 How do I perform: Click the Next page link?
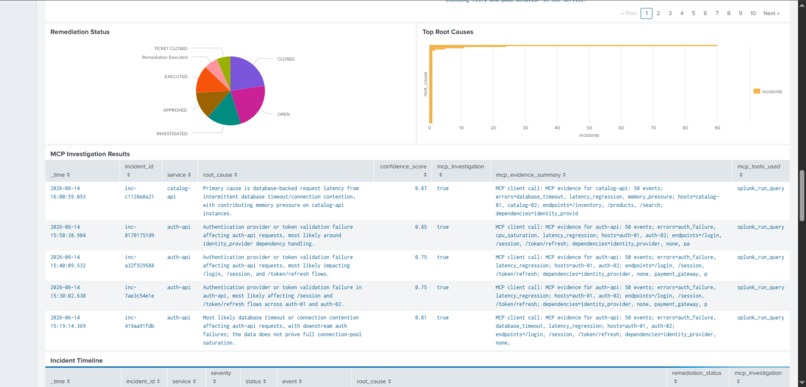(x=771, y=13)
